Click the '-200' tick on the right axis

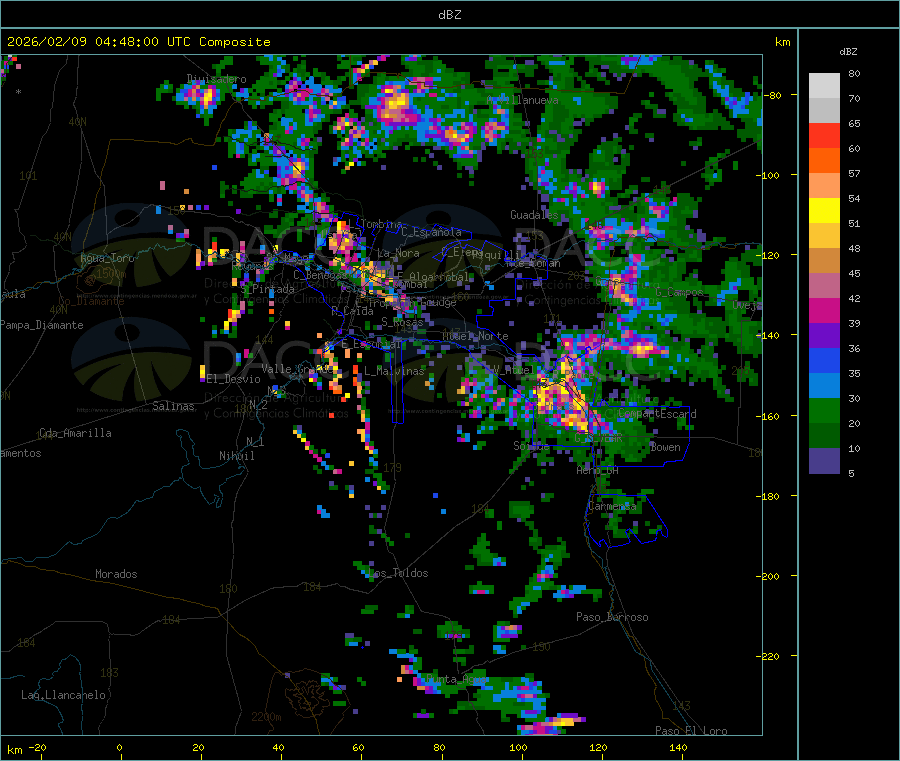[770, 576]
